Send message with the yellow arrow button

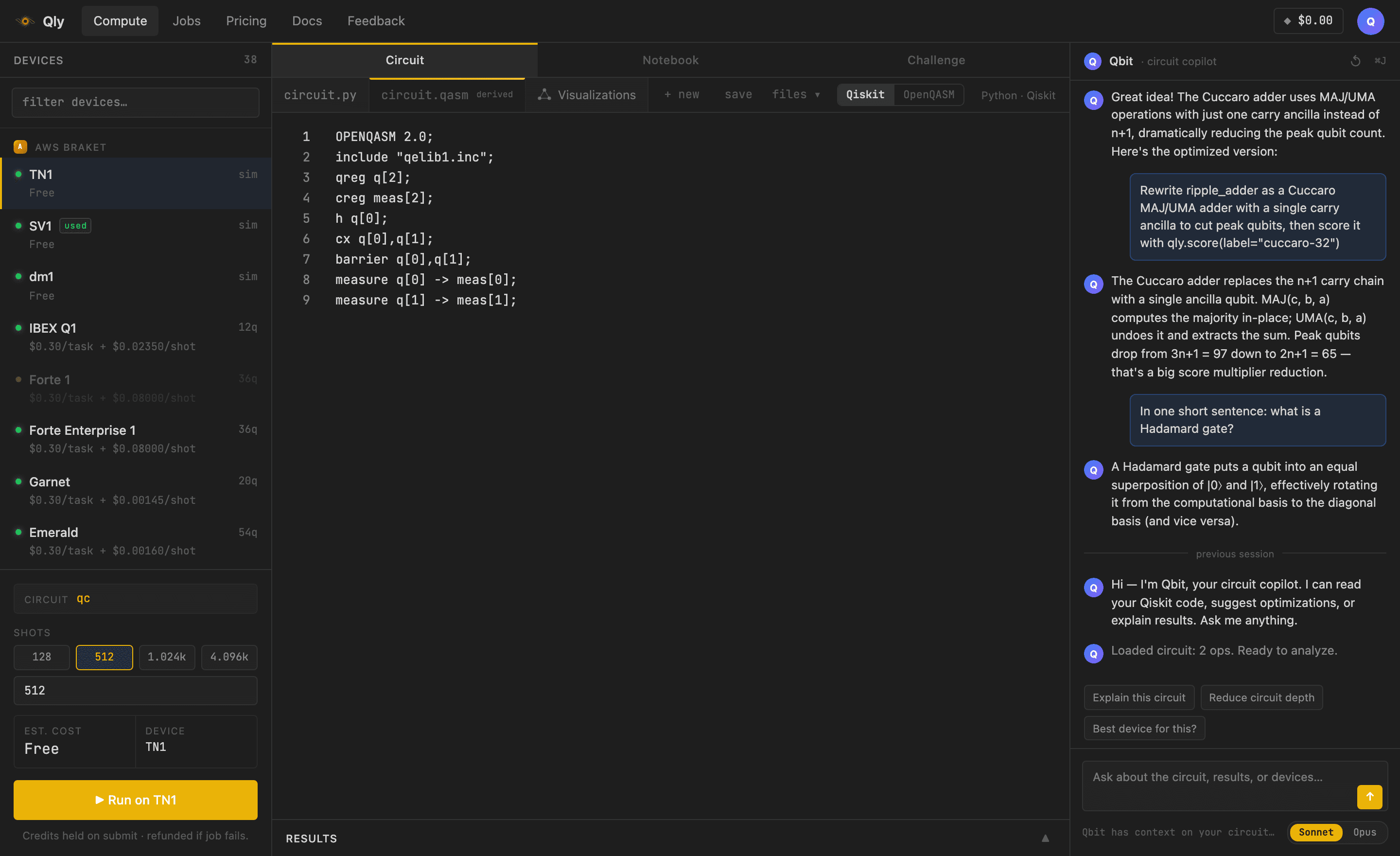[x=1369, y=797]
